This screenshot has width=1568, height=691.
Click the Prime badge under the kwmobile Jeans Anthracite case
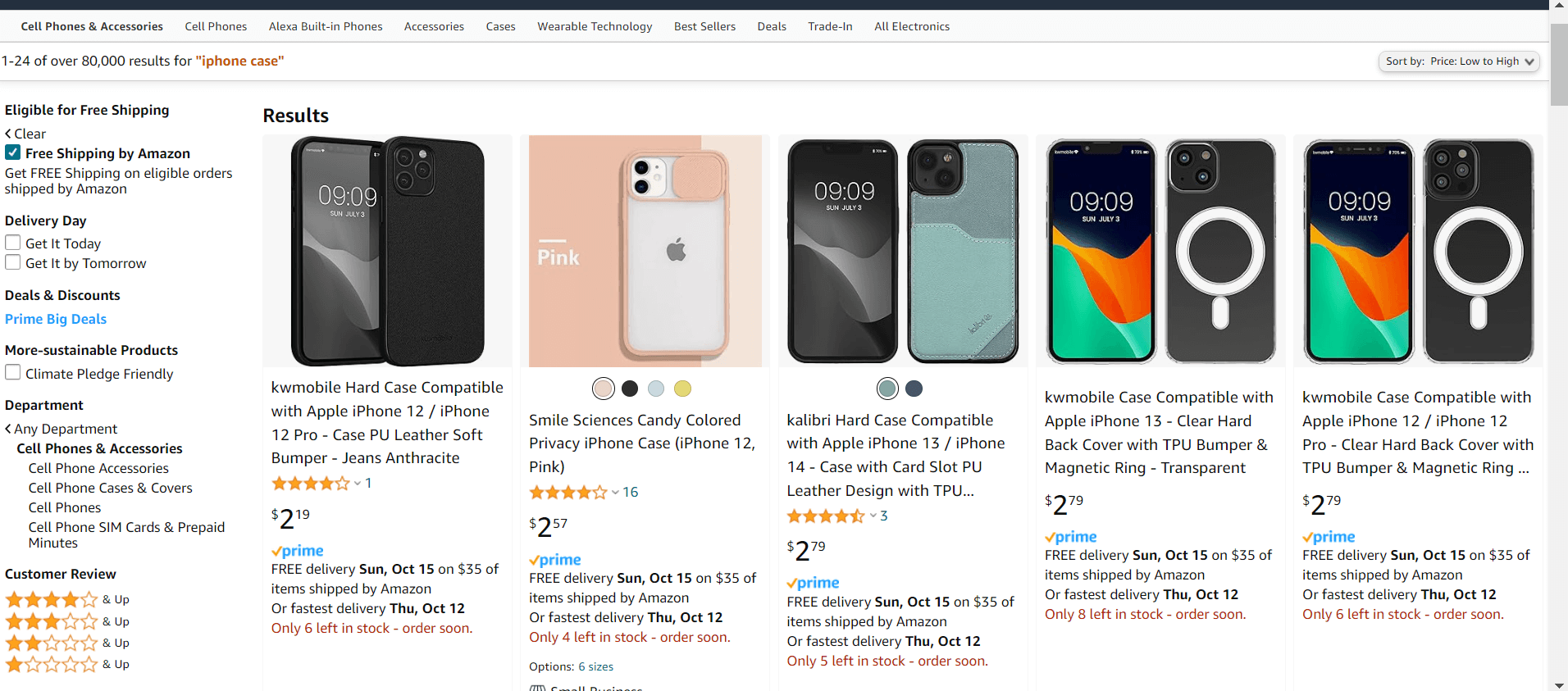[x=297, y=550]
